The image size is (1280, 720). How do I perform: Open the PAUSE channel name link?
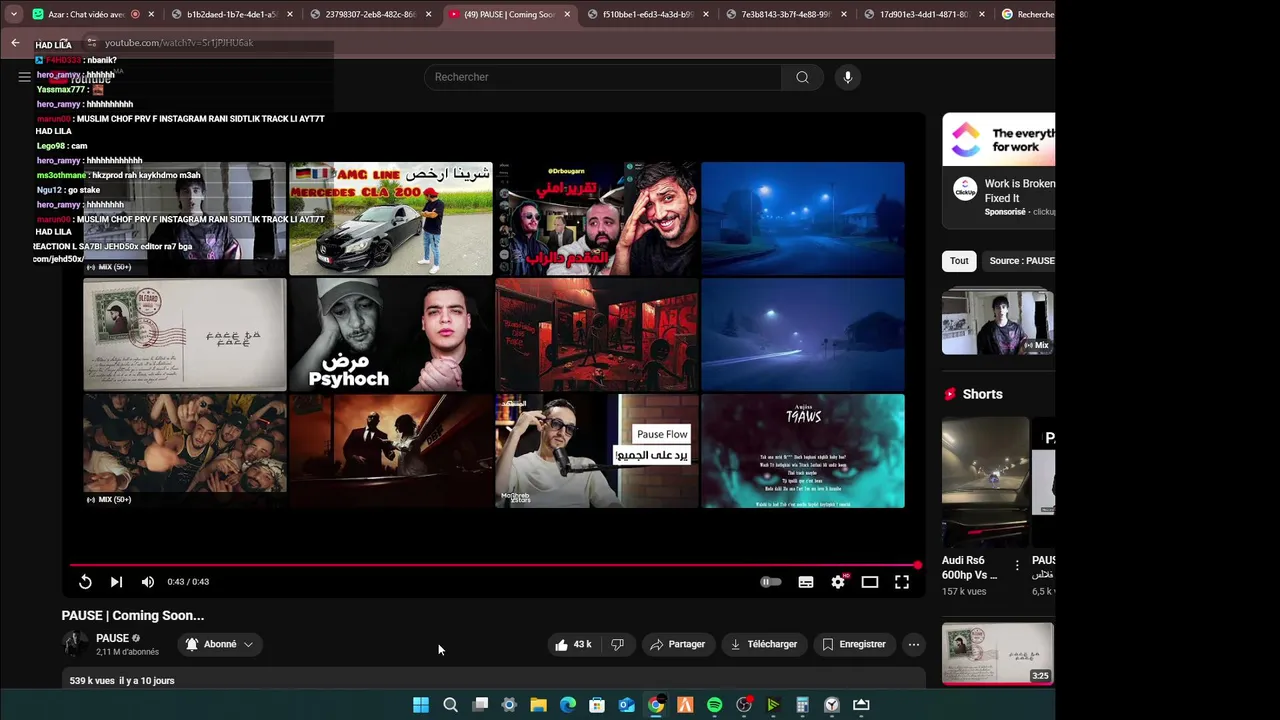pos(112,638)
